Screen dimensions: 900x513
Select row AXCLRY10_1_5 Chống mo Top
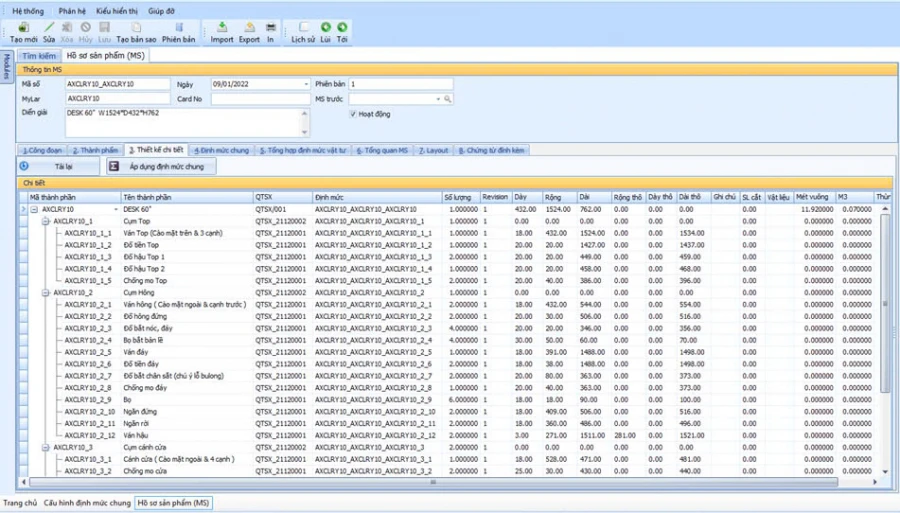click(448, 281)
